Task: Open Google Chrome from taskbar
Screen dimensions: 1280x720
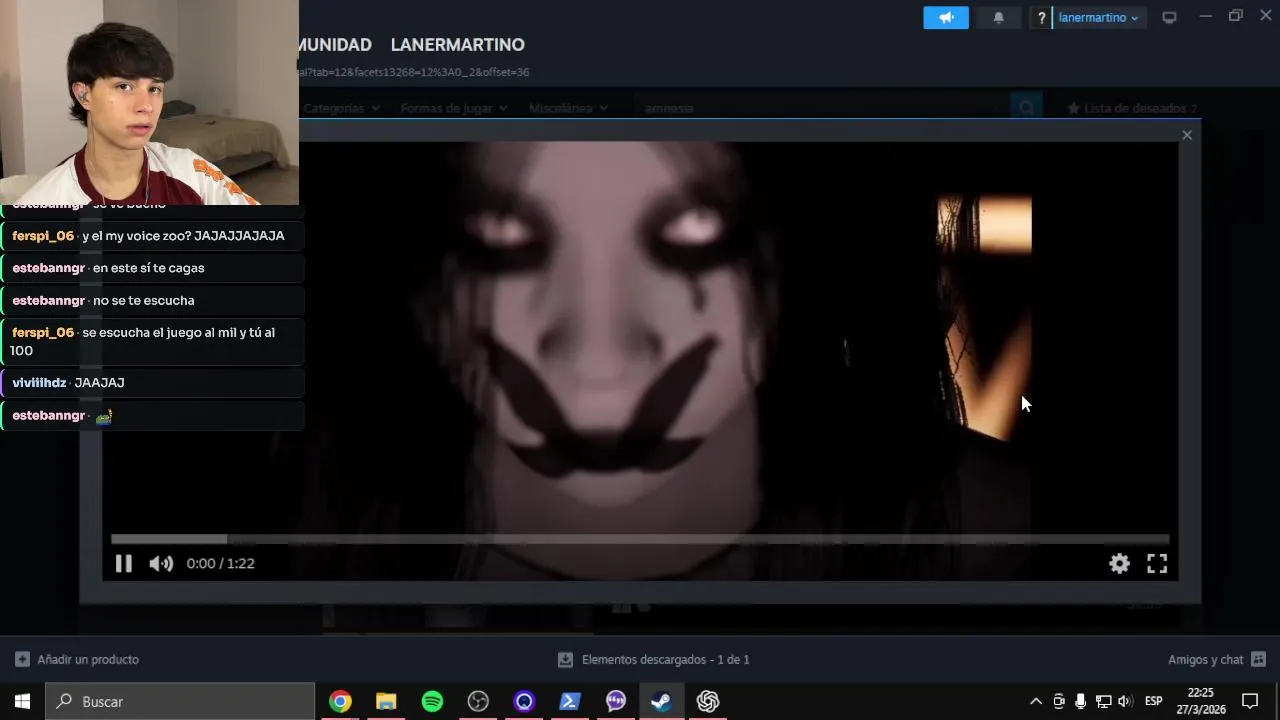Action: [x=340, y=701]
